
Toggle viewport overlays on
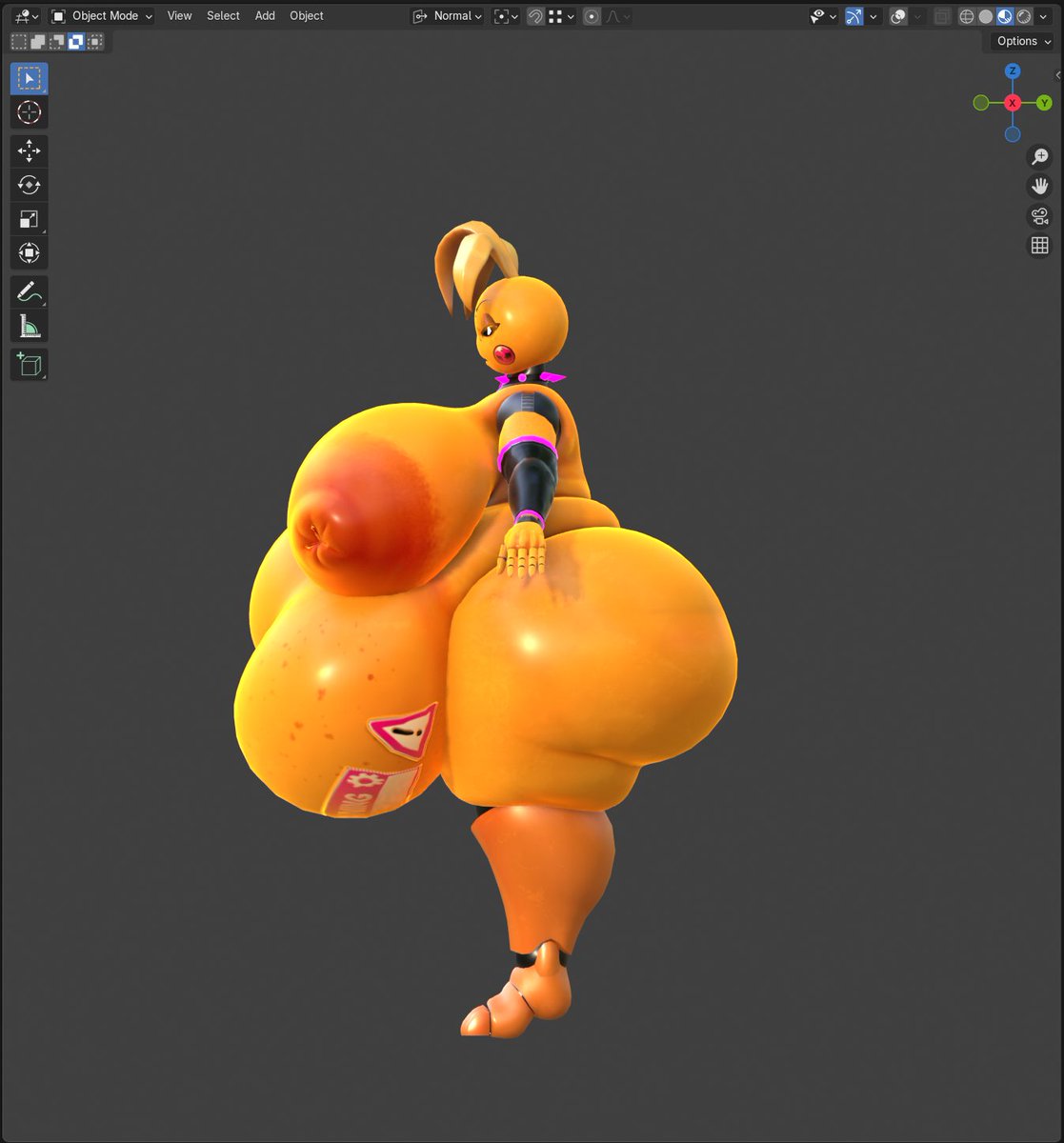(x=898, y=16)
